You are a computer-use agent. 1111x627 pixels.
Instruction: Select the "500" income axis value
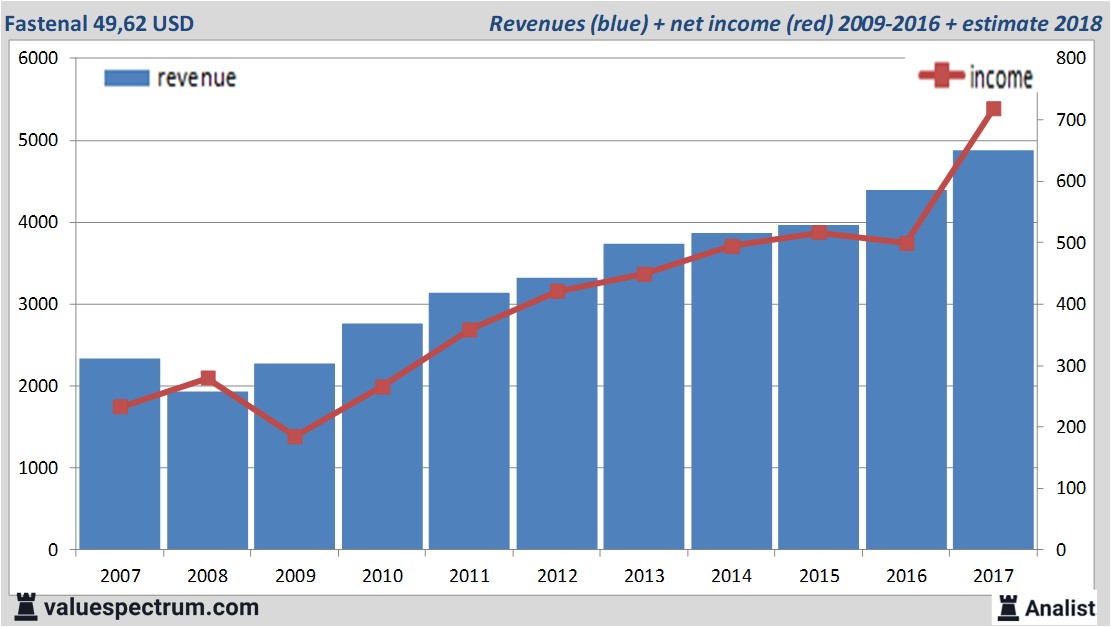[1071, 242]
